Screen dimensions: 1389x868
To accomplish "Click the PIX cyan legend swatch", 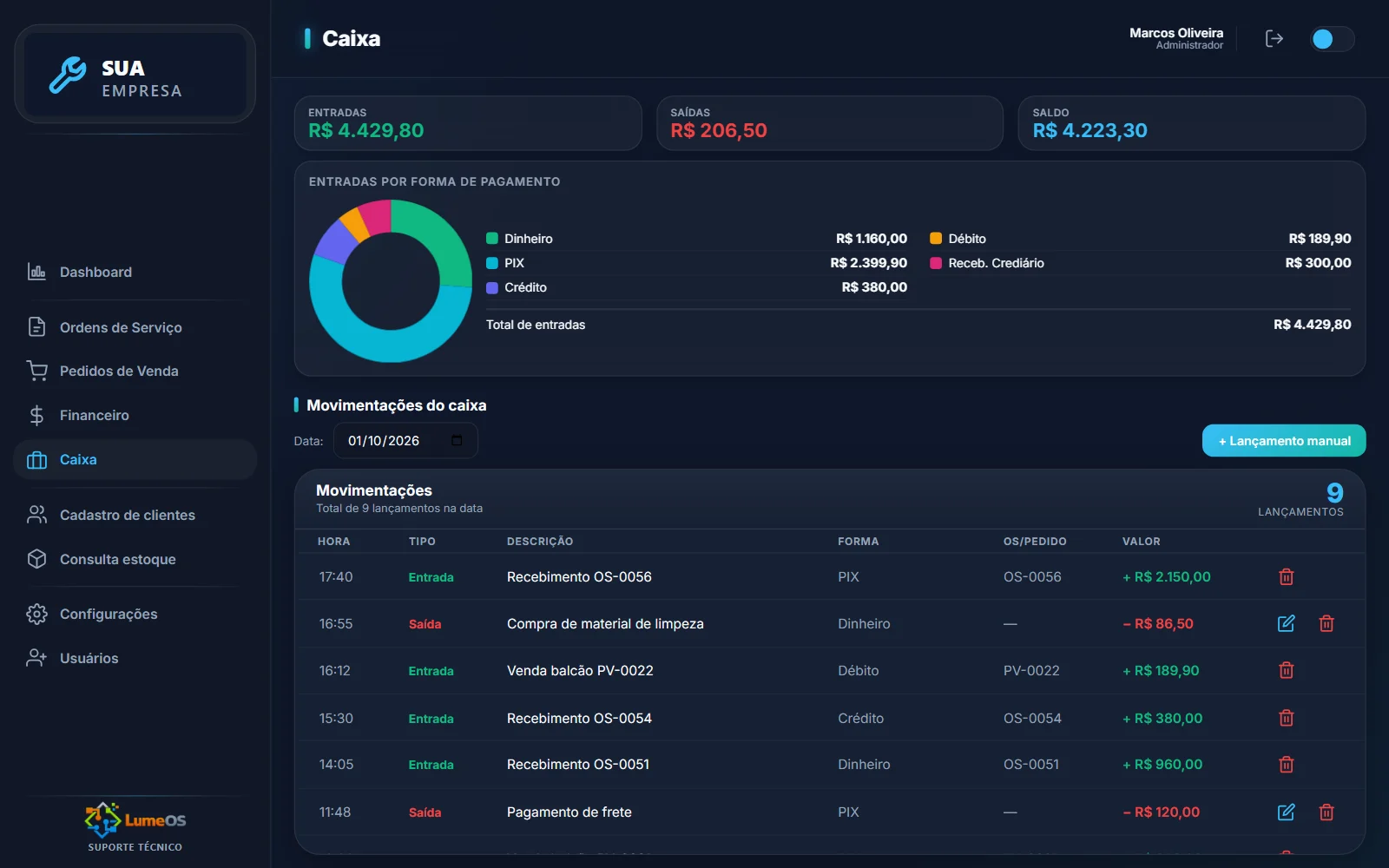I will coord(492,263).
